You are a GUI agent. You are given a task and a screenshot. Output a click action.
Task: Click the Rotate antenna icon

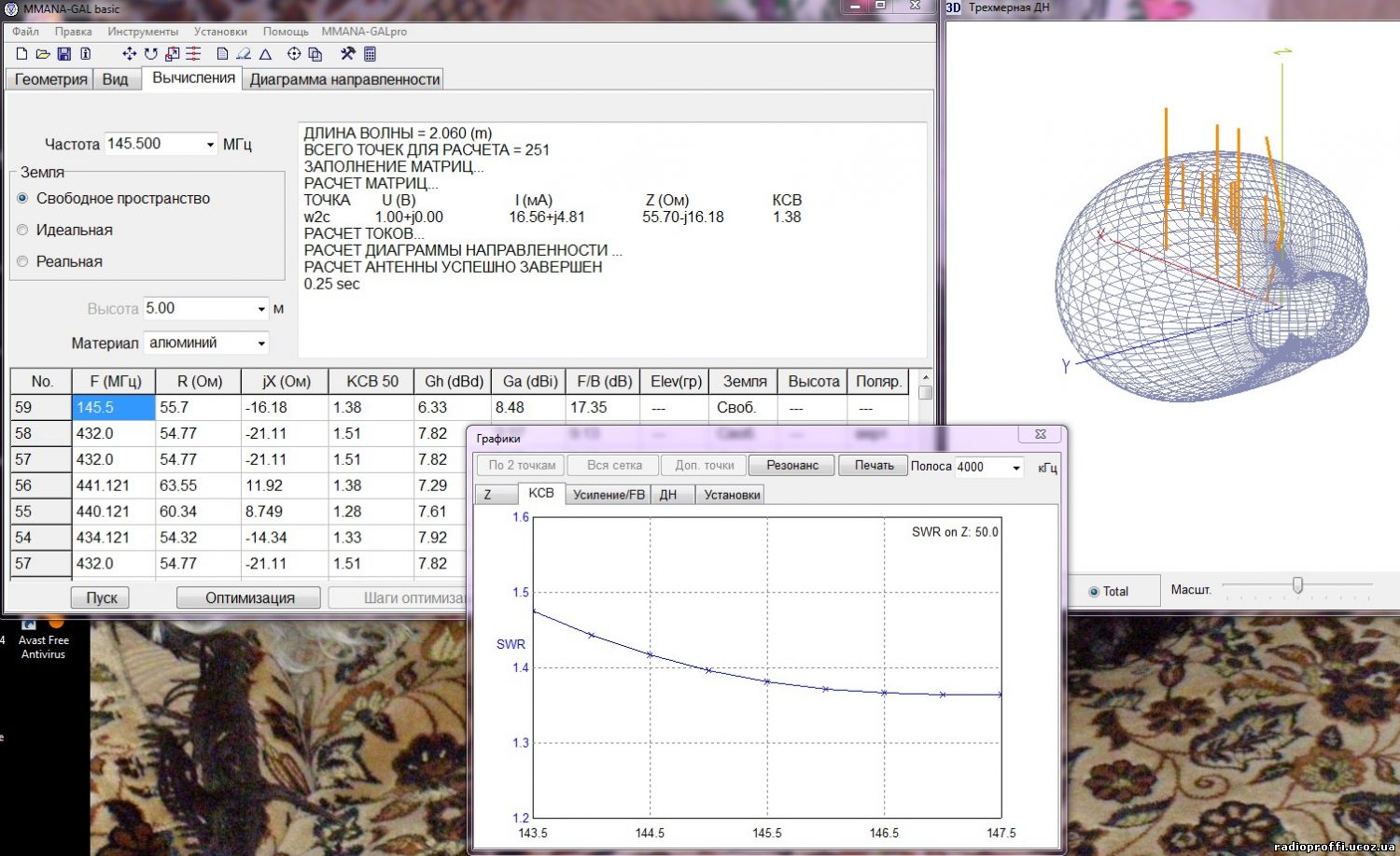pos(150,54)
